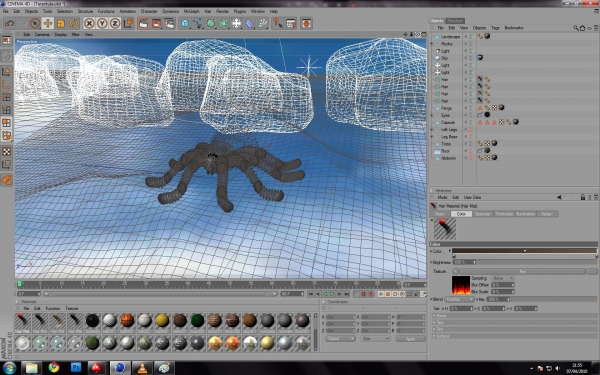Expand the Leg Base object group
Image resolution: width=600 pixels, height=375 pixels.
coord(432,136)
